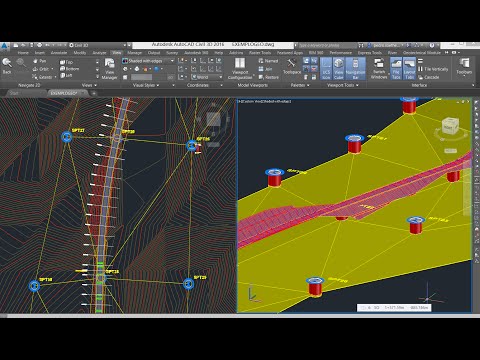Image resolution: width=480 pixels, height=360 pixels.
Task: Select the SPT18 borehole marker
Action: (x=34, y=286)
